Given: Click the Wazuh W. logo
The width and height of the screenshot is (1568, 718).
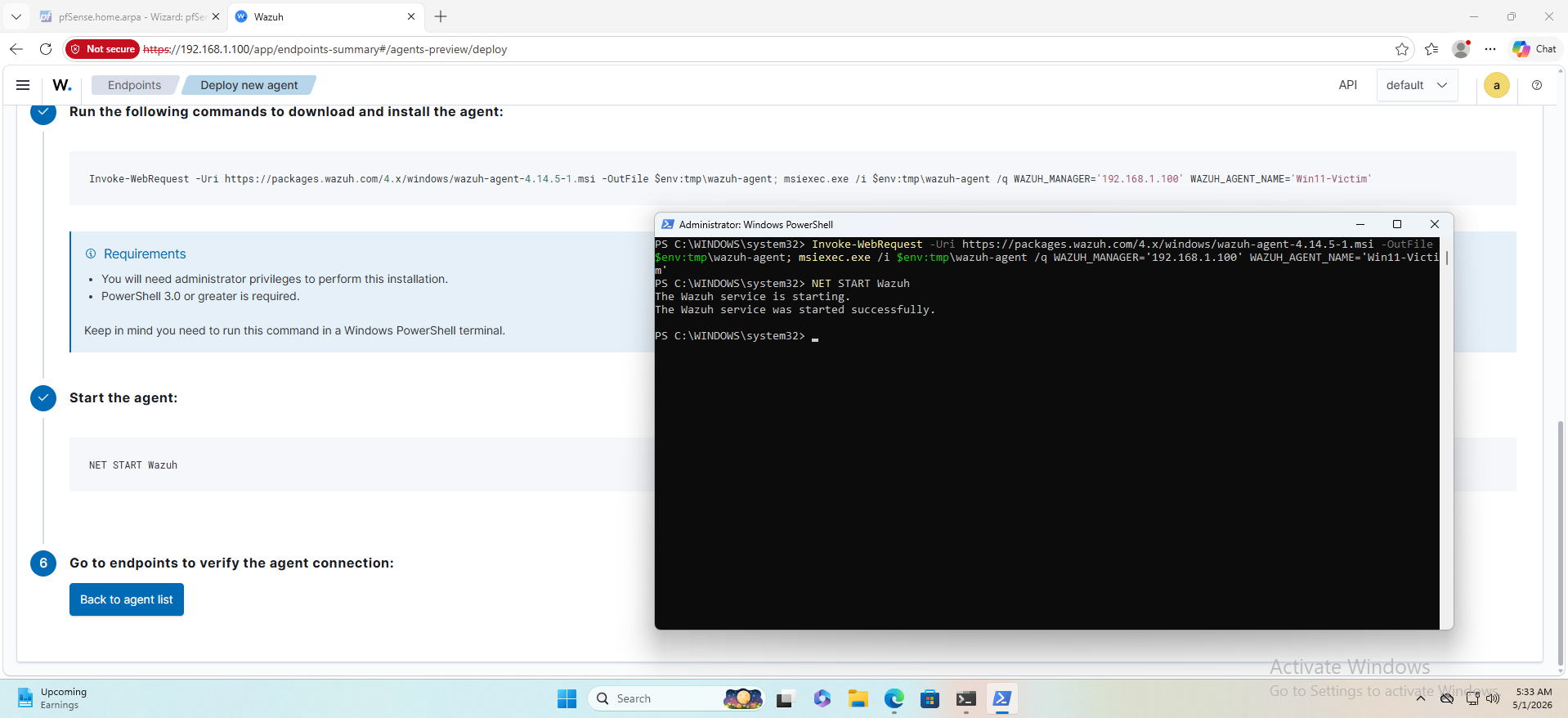Looking at the screenshot, I should point(62,85).
